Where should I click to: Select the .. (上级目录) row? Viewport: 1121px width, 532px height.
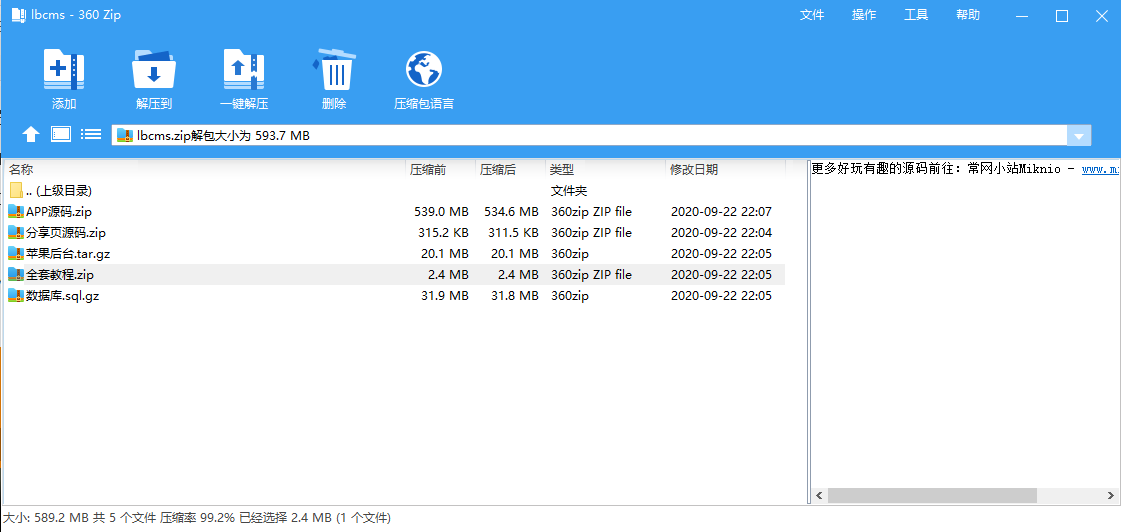point(395,191)
